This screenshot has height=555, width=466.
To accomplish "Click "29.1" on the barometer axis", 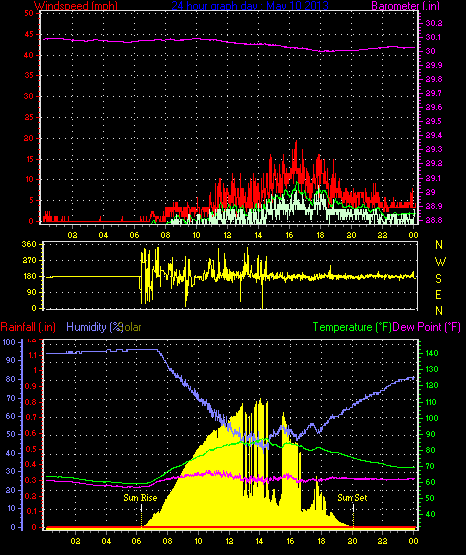I will tap(434, 178).
